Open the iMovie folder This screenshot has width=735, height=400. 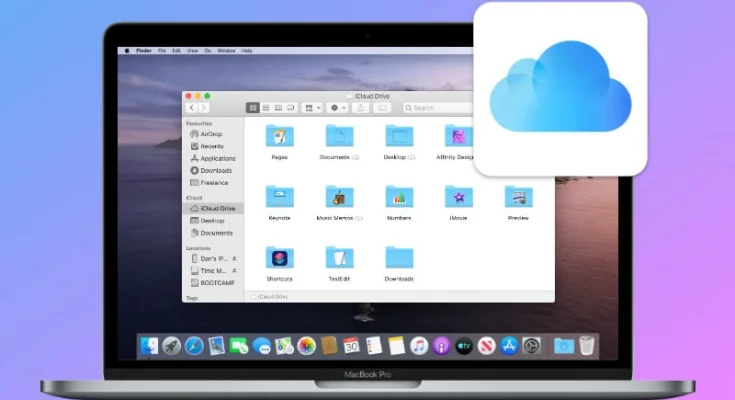458,196
